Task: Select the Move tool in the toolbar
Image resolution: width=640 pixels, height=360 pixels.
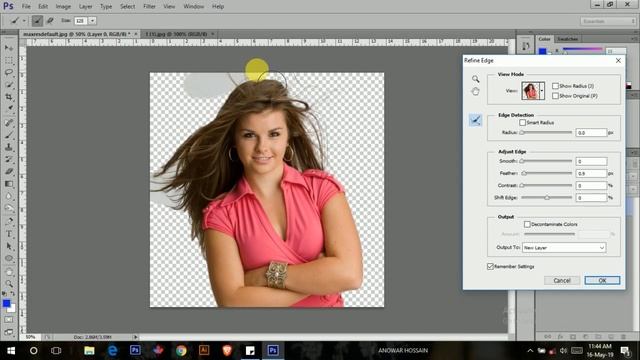Action: coord(9,48)
